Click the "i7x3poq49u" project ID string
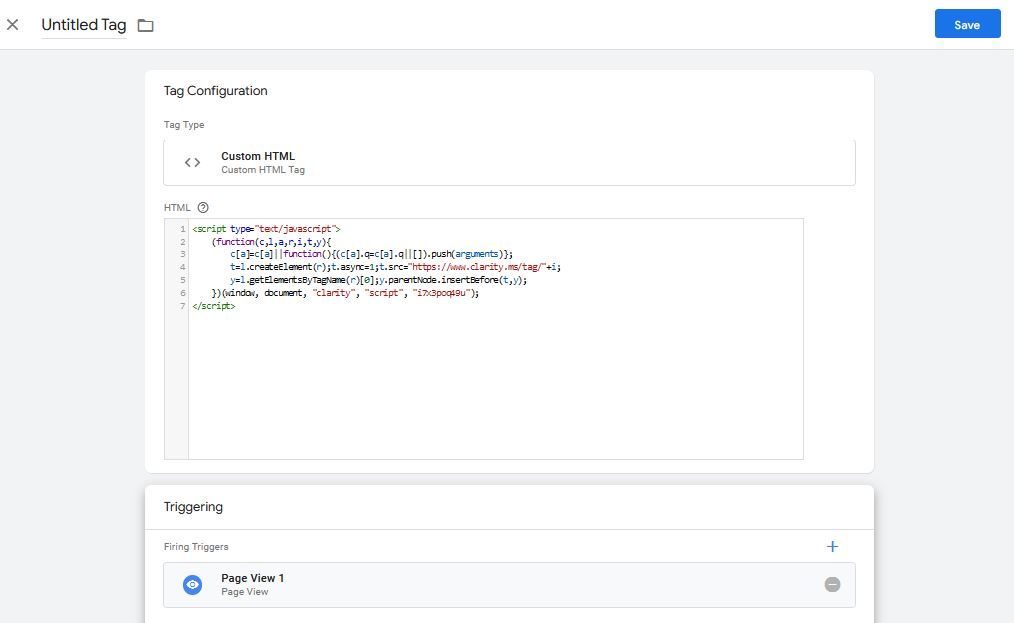This screenshot has height=623, width=1014. click(x=440, y=293)
